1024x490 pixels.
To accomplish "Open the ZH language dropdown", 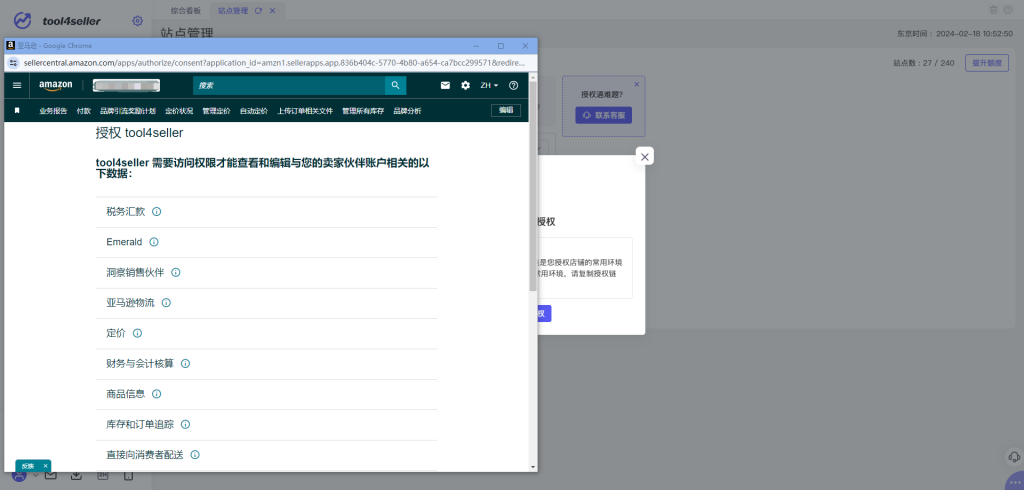I will (489, 86).
